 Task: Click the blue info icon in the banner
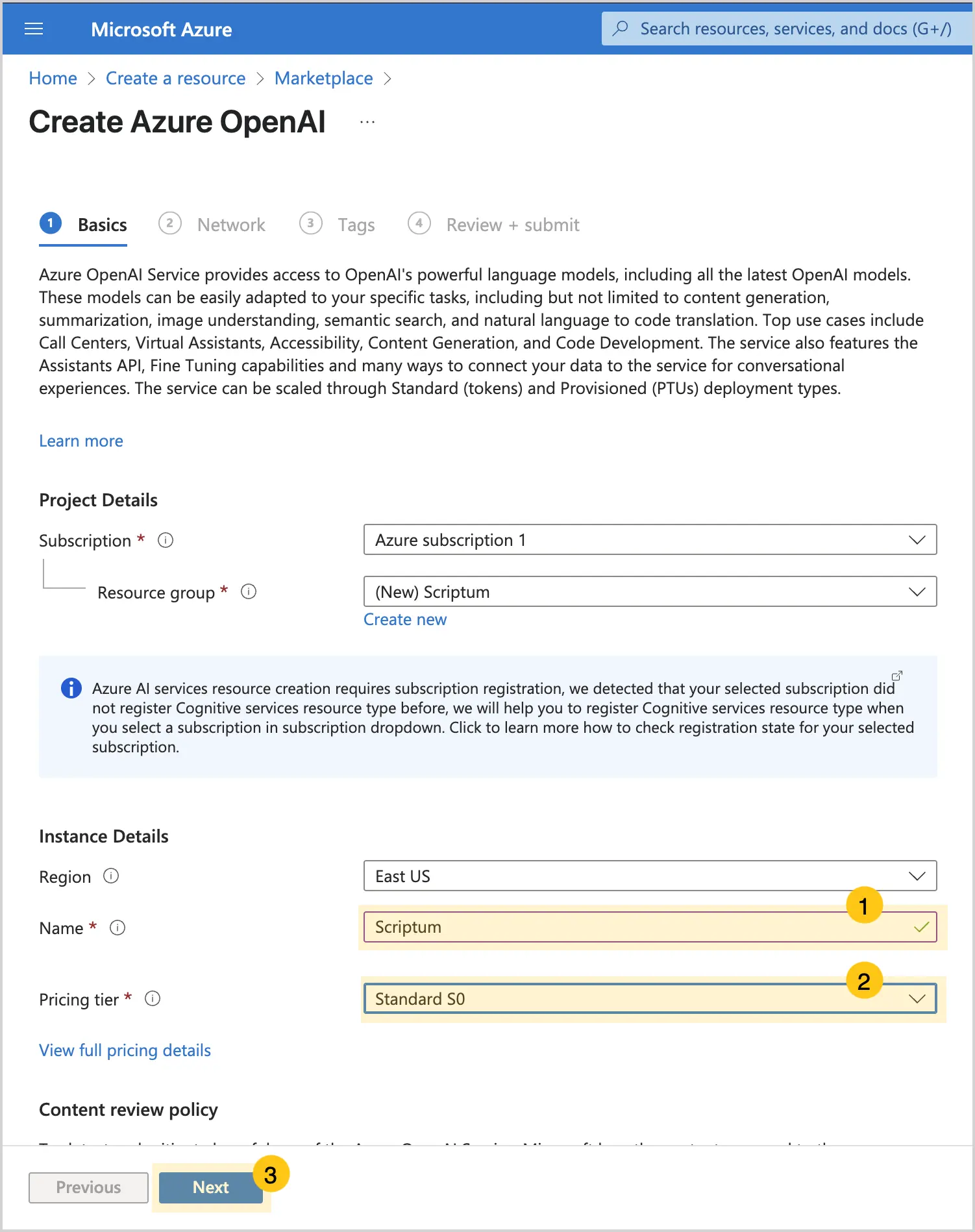click(71, 688)
